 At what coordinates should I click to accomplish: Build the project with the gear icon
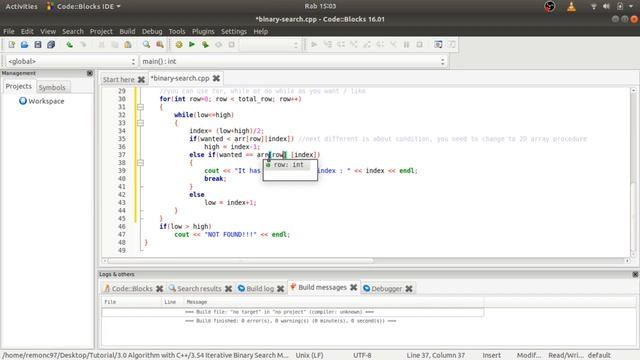click(x=179, y=44)
